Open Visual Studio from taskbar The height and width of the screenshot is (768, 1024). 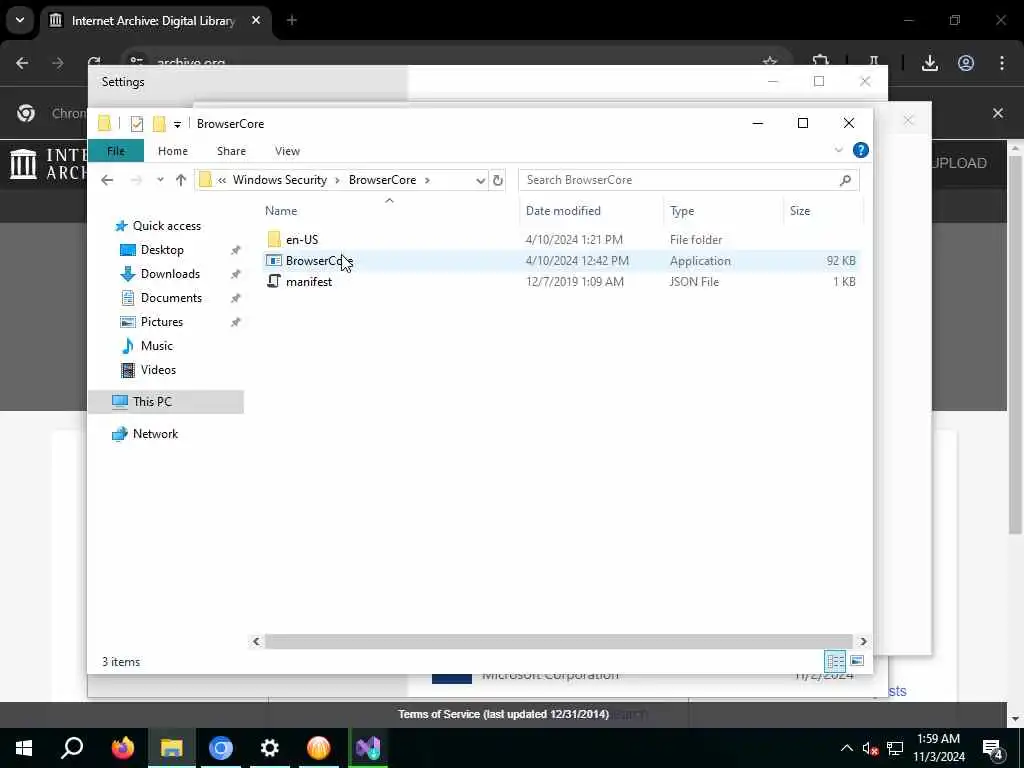point(368,748)
